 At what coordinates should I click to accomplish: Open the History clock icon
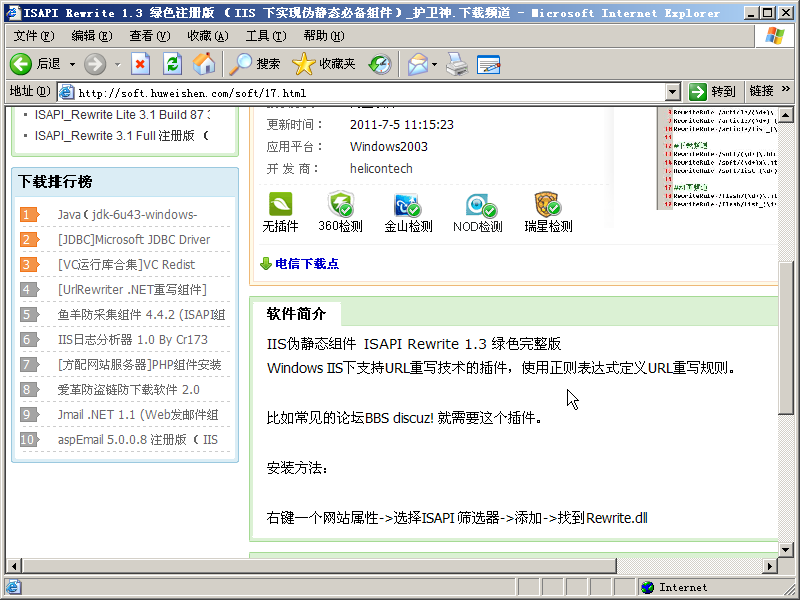pyautogui.click(x=380, y=64)
